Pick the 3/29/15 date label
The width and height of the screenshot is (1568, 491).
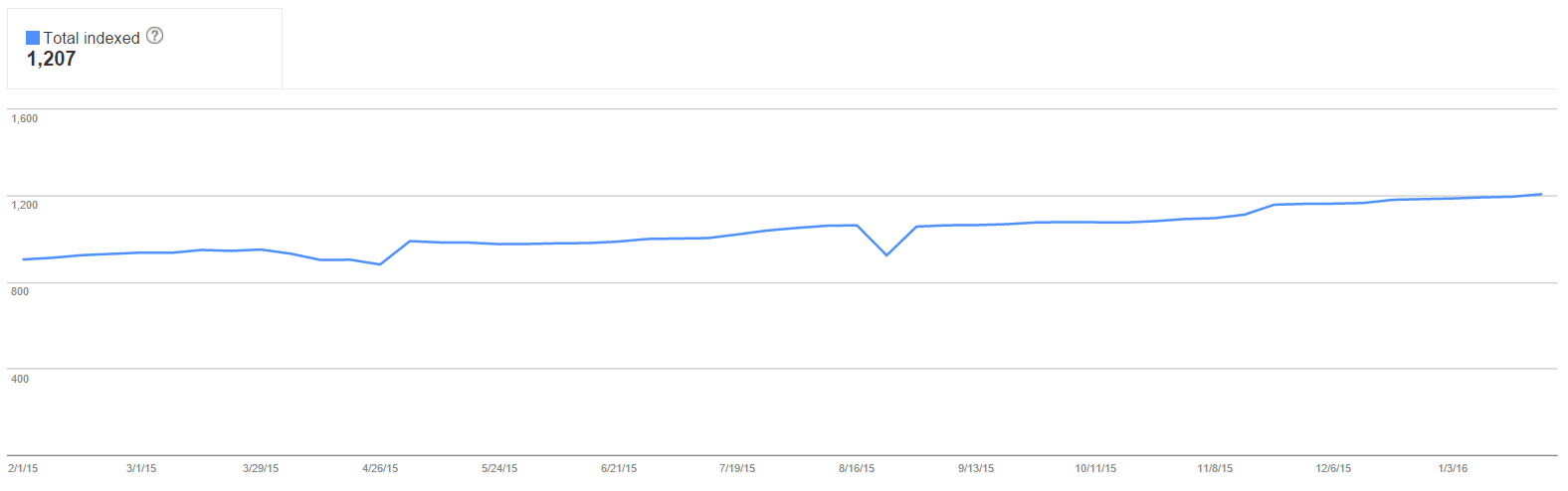coord(261,468)
